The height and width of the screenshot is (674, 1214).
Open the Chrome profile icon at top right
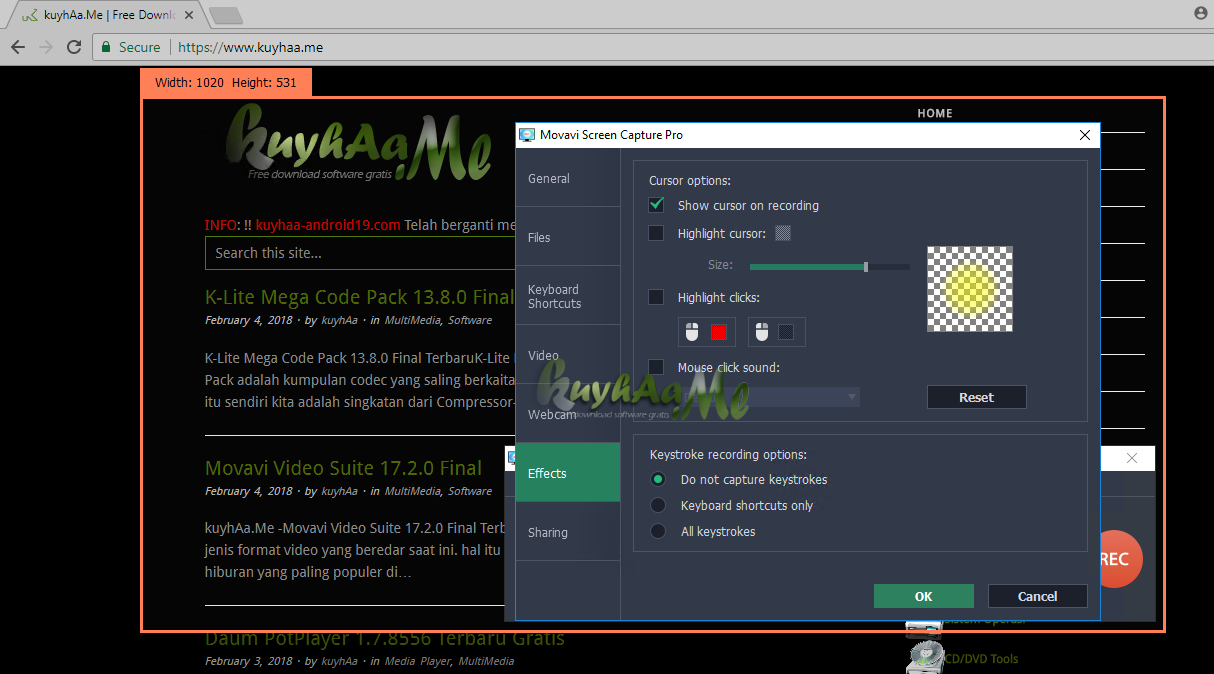(x=1201, y=13)
